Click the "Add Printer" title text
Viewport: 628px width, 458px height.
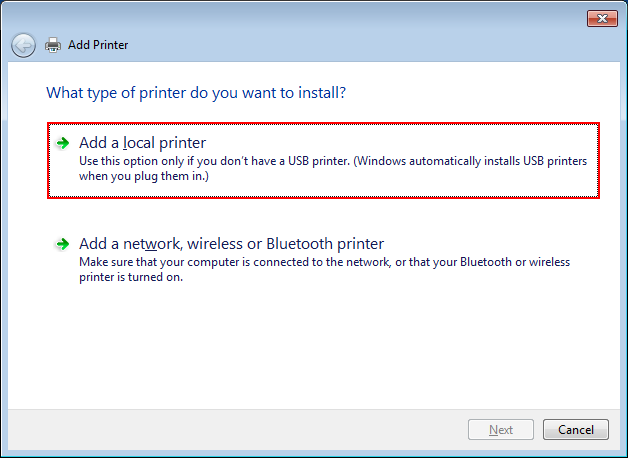click(98, 45)
